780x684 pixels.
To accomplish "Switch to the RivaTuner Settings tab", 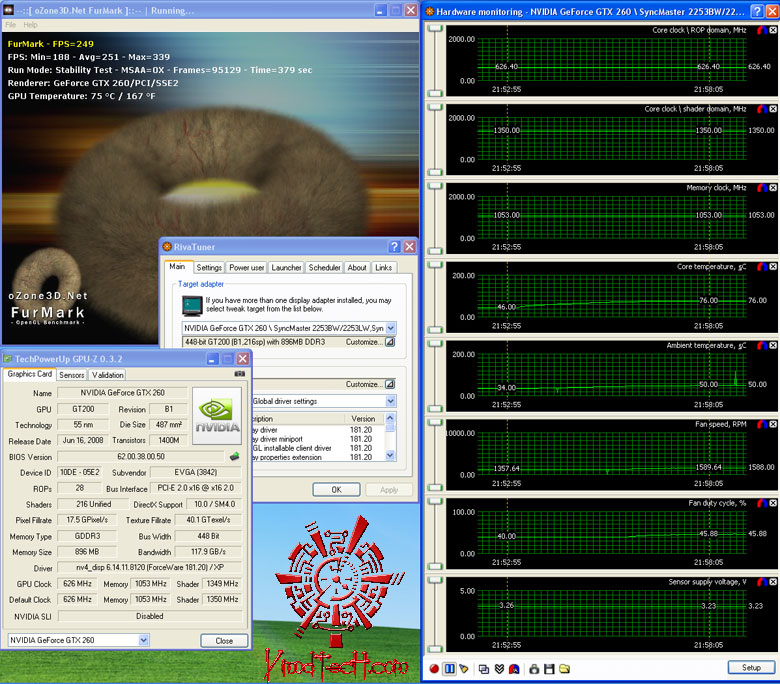I will 209,268.
